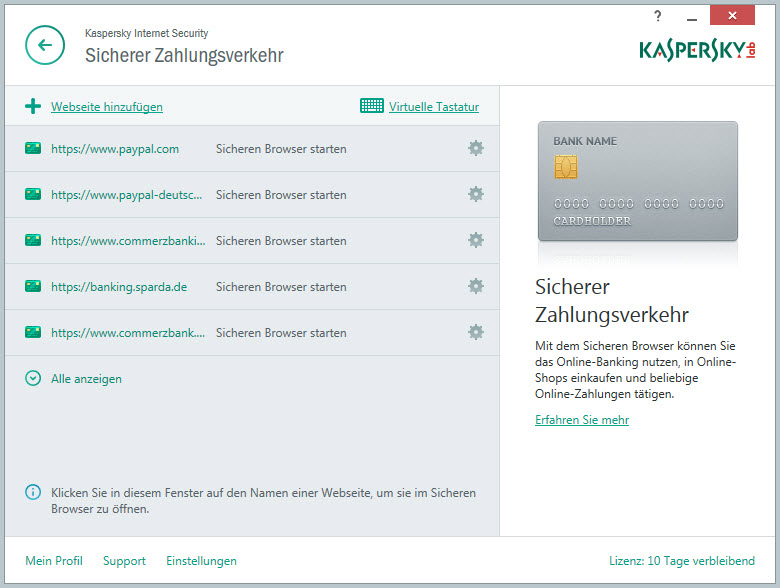Viewport: 780px width, 588px height.
Task: Click the card icon for paypal-deutsc... entry
Action: [33, 194]
